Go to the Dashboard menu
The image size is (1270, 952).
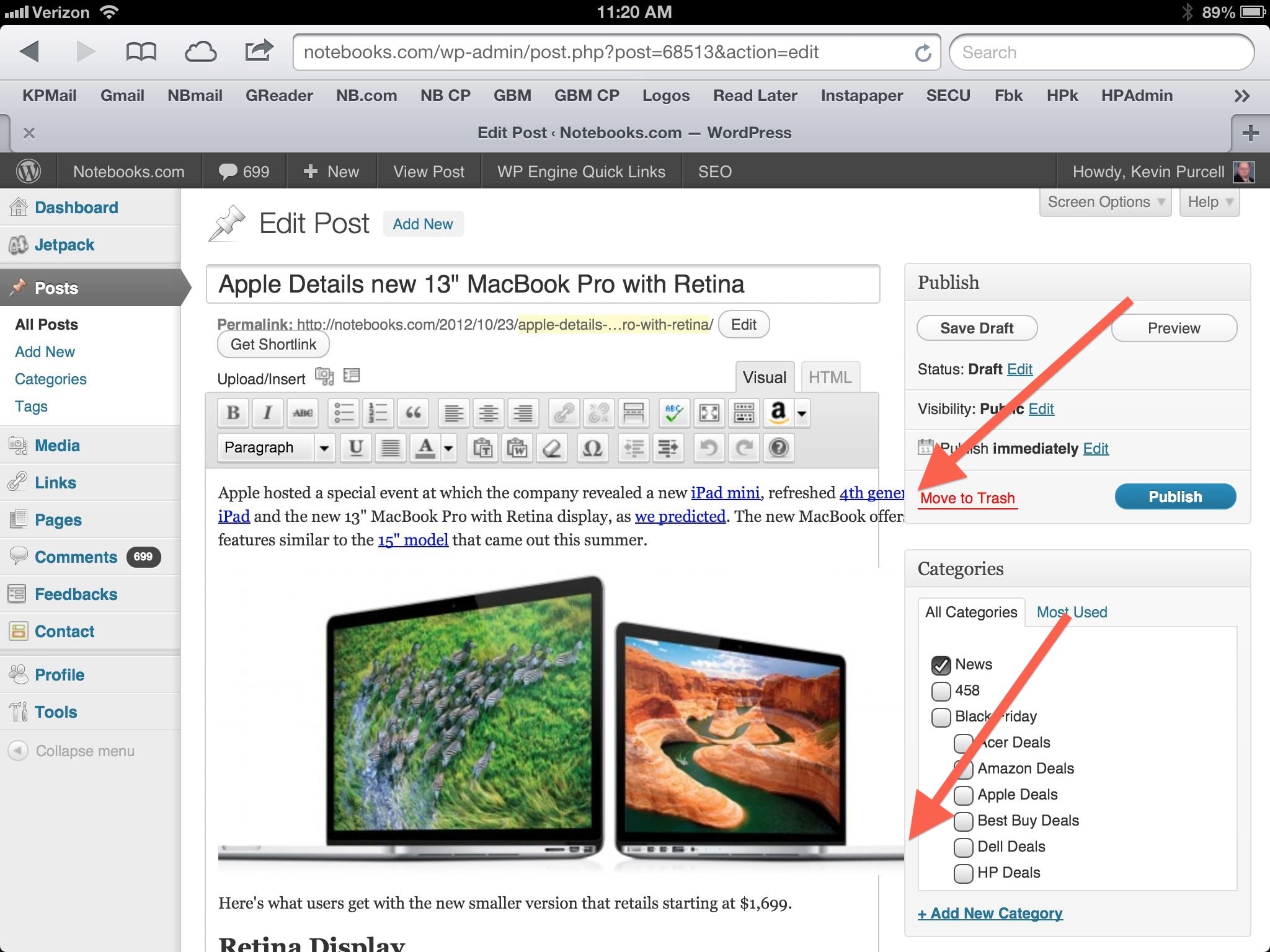(91, 208)
